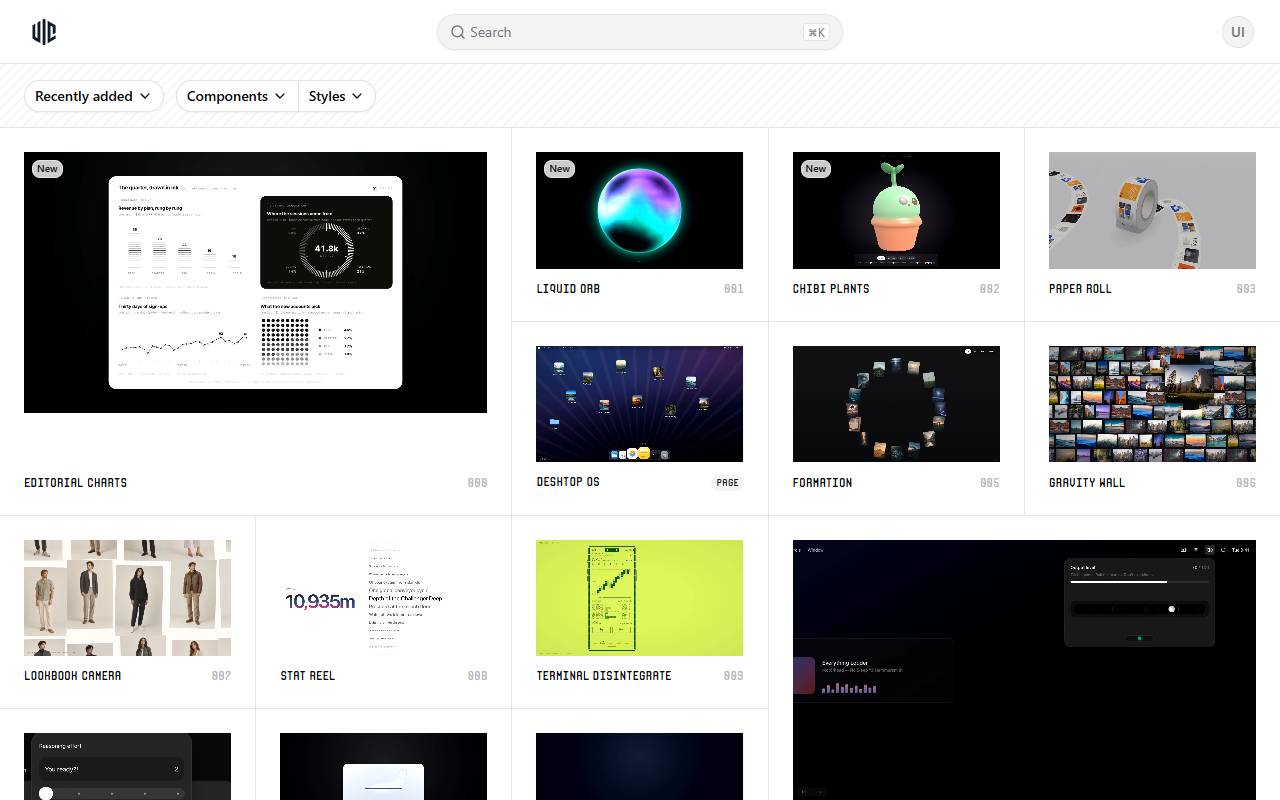Click the magnifier icon in the search bar
Viewport: 1280px width, 800px height.
click(458, 32)
